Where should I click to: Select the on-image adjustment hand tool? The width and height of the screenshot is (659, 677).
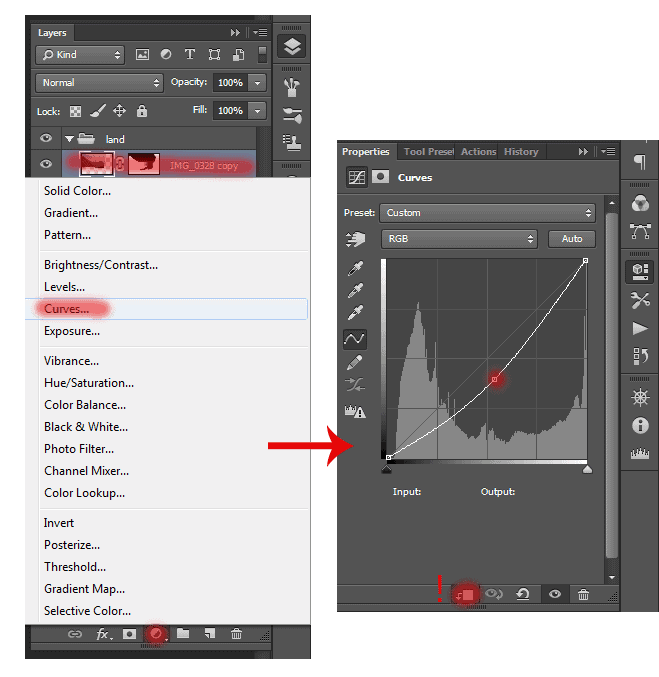click(355, 239)
